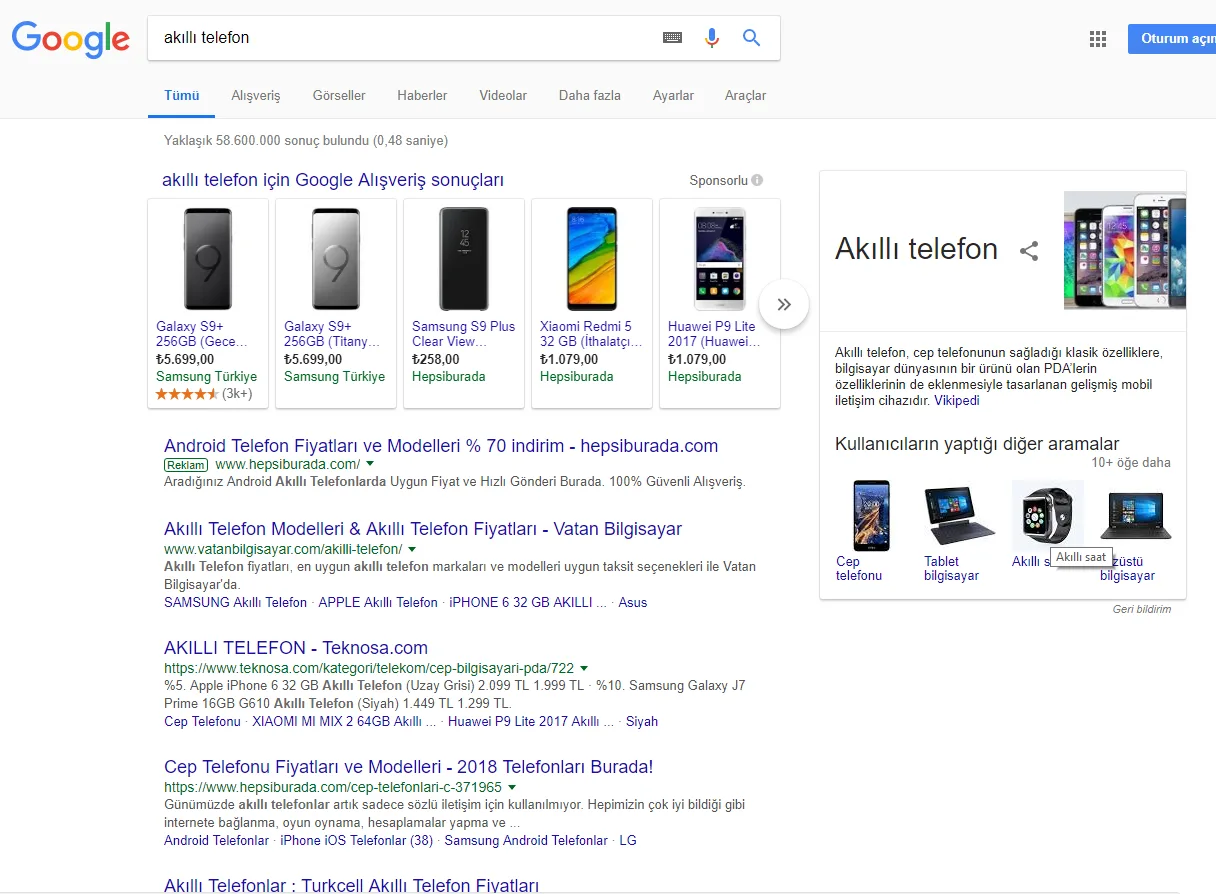Click in the search input field

point(405,38)
